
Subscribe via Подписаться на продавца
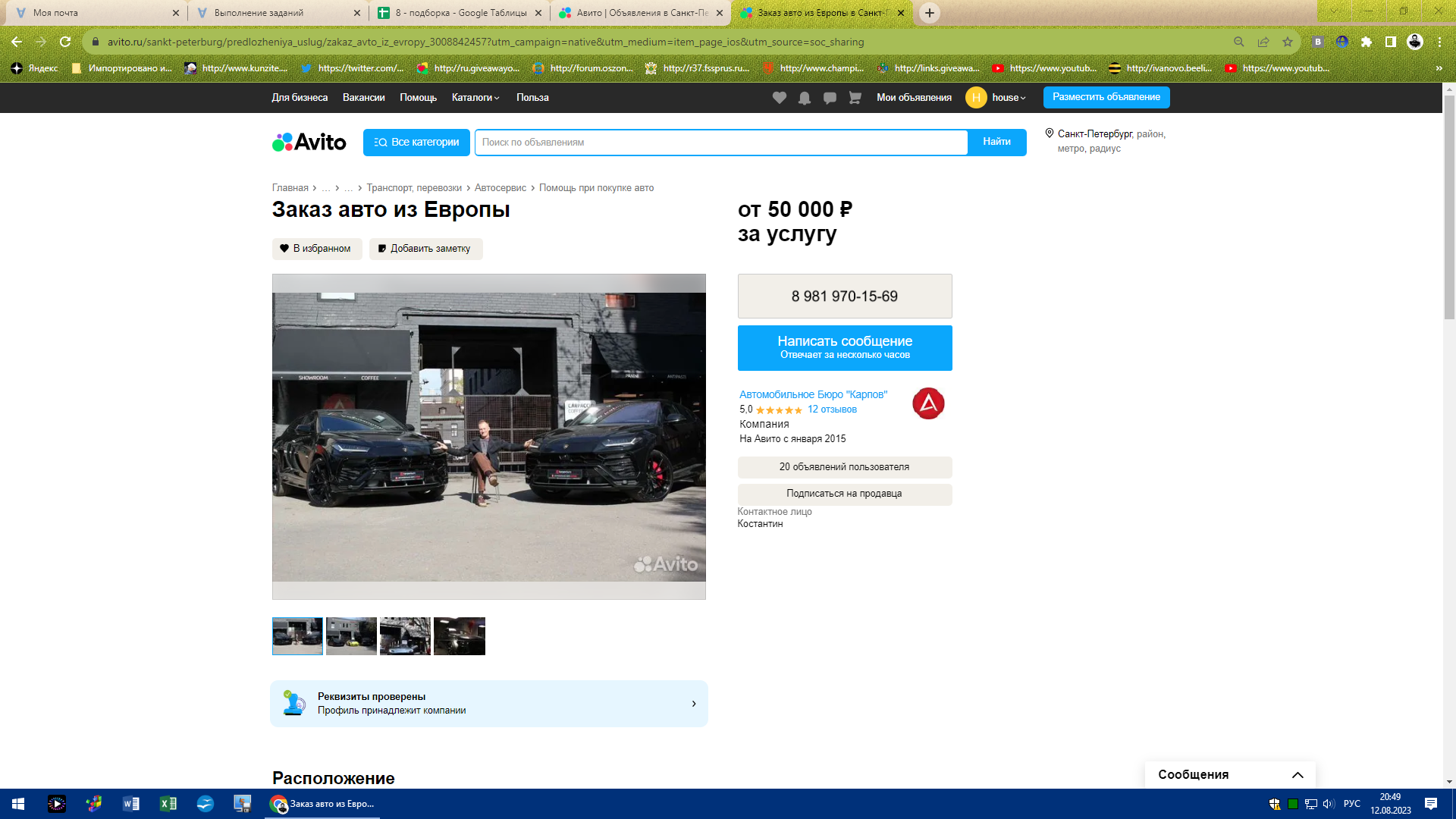click(x=844, y=494)
